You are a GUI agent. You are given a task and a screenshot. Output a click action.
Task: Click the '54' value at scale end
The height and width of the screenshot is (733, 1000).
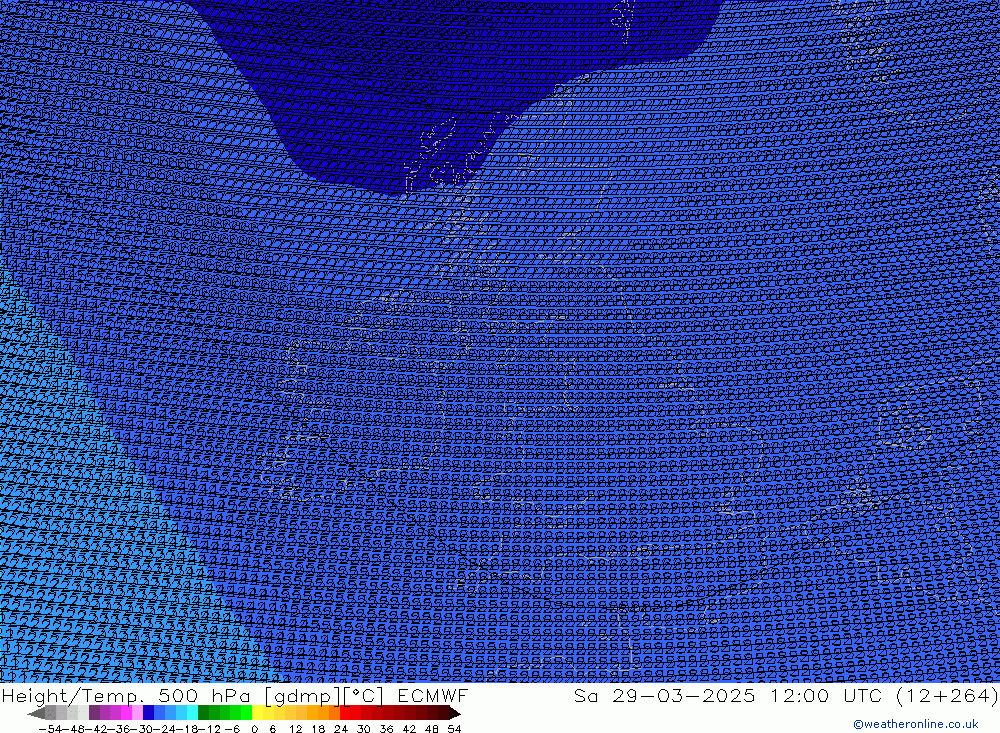[x=454, y=729]
